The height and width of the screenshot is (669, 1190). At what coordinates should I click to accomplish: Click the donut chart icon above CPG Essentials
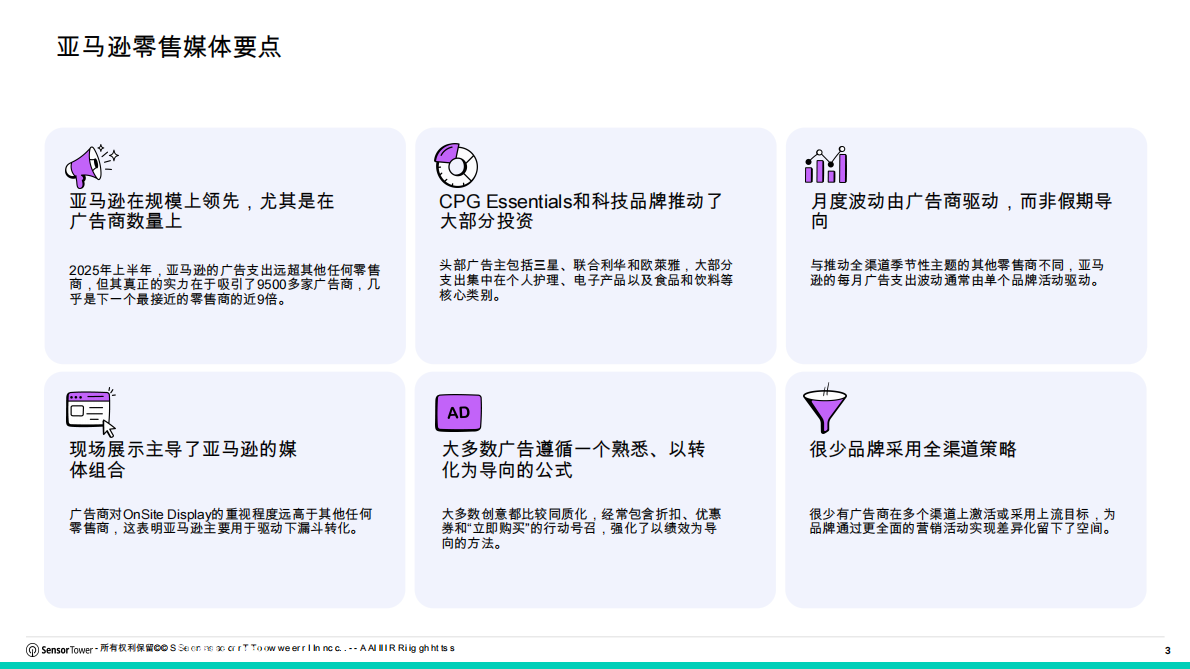(x=456, y=165)
